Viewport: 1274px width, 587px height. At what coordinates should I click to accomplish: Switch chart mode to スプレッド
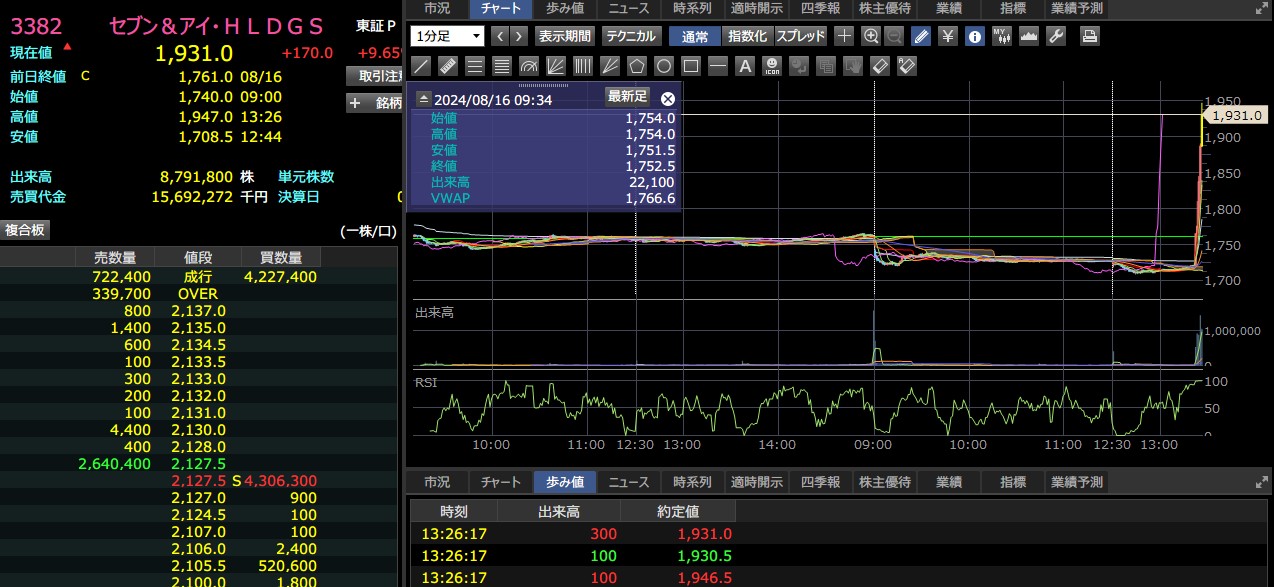pyautogui.click(x=801, y=36)
